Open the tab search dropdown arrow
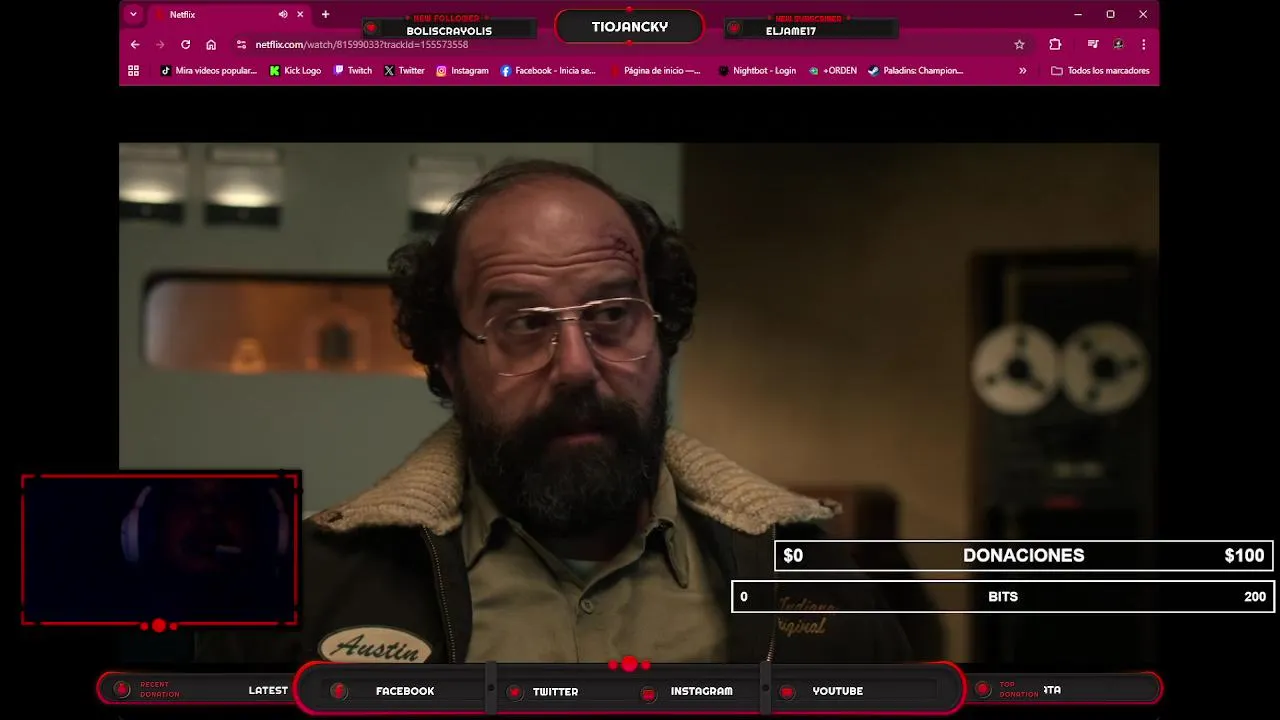Image resolution: width=1280 pixels, height=720 pixels. click(133, 14)
